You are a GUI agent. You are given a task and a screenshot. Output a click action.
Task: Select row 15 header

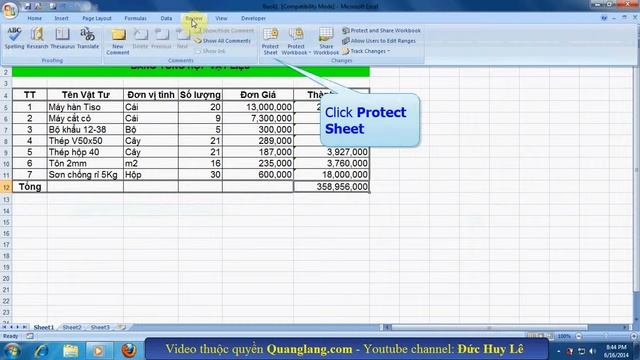(x=6, y=222)
